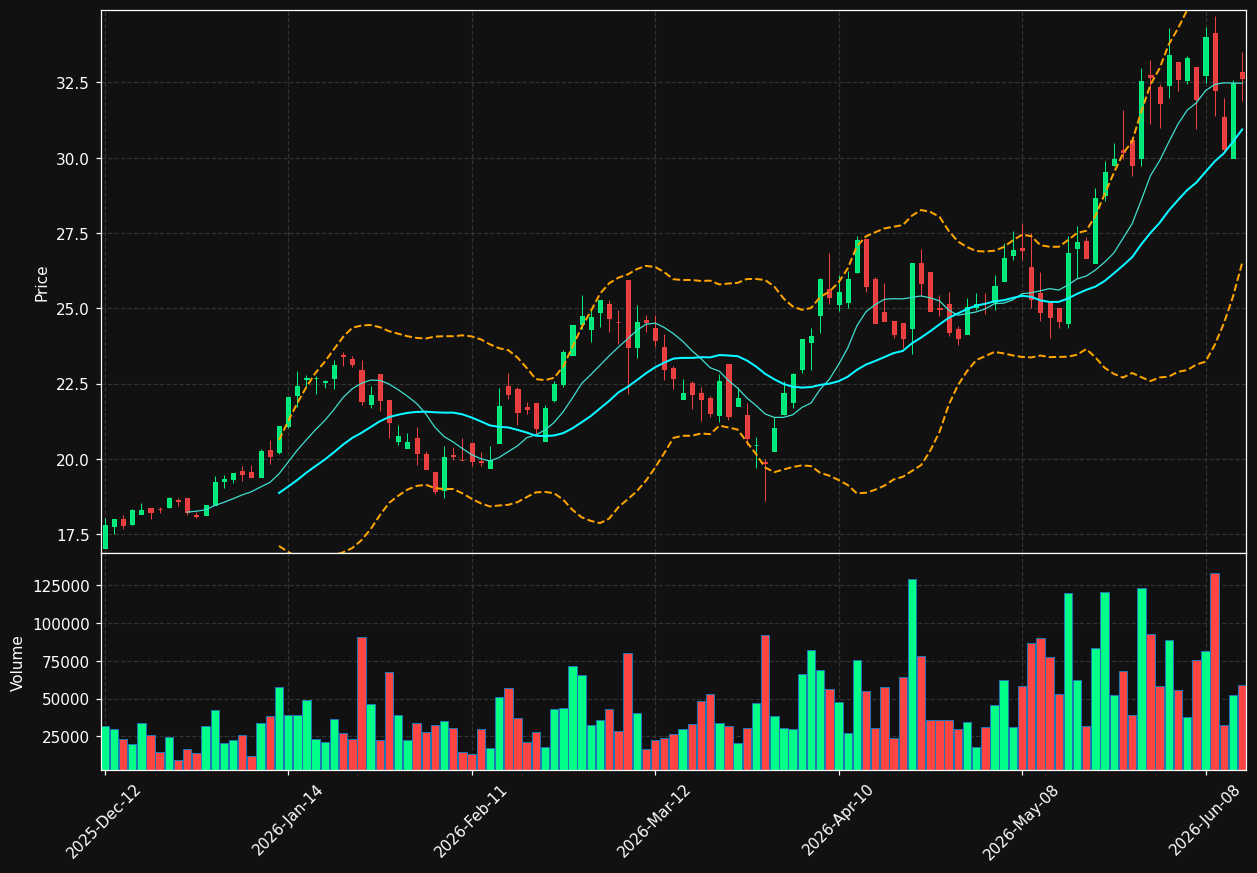1257x873 pixels.
Task: Select the 32.5 price tick label
Action: point(72,83)
